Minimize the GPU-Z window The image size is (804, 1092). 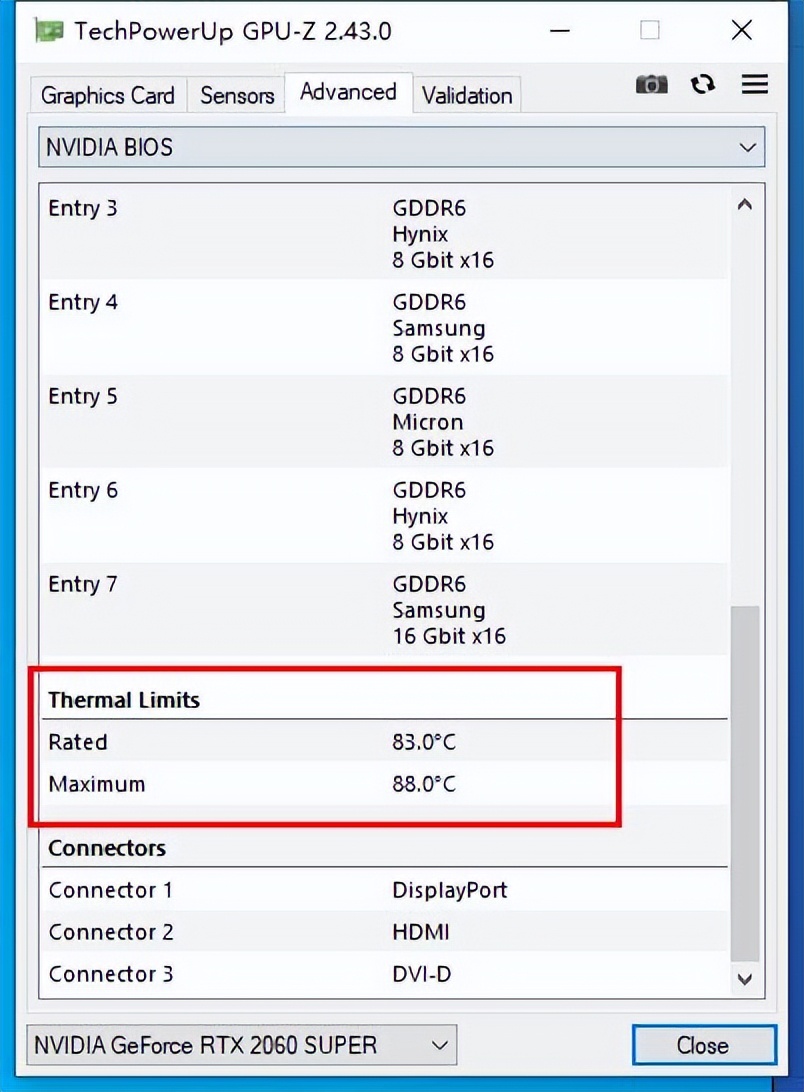[559, 31]
